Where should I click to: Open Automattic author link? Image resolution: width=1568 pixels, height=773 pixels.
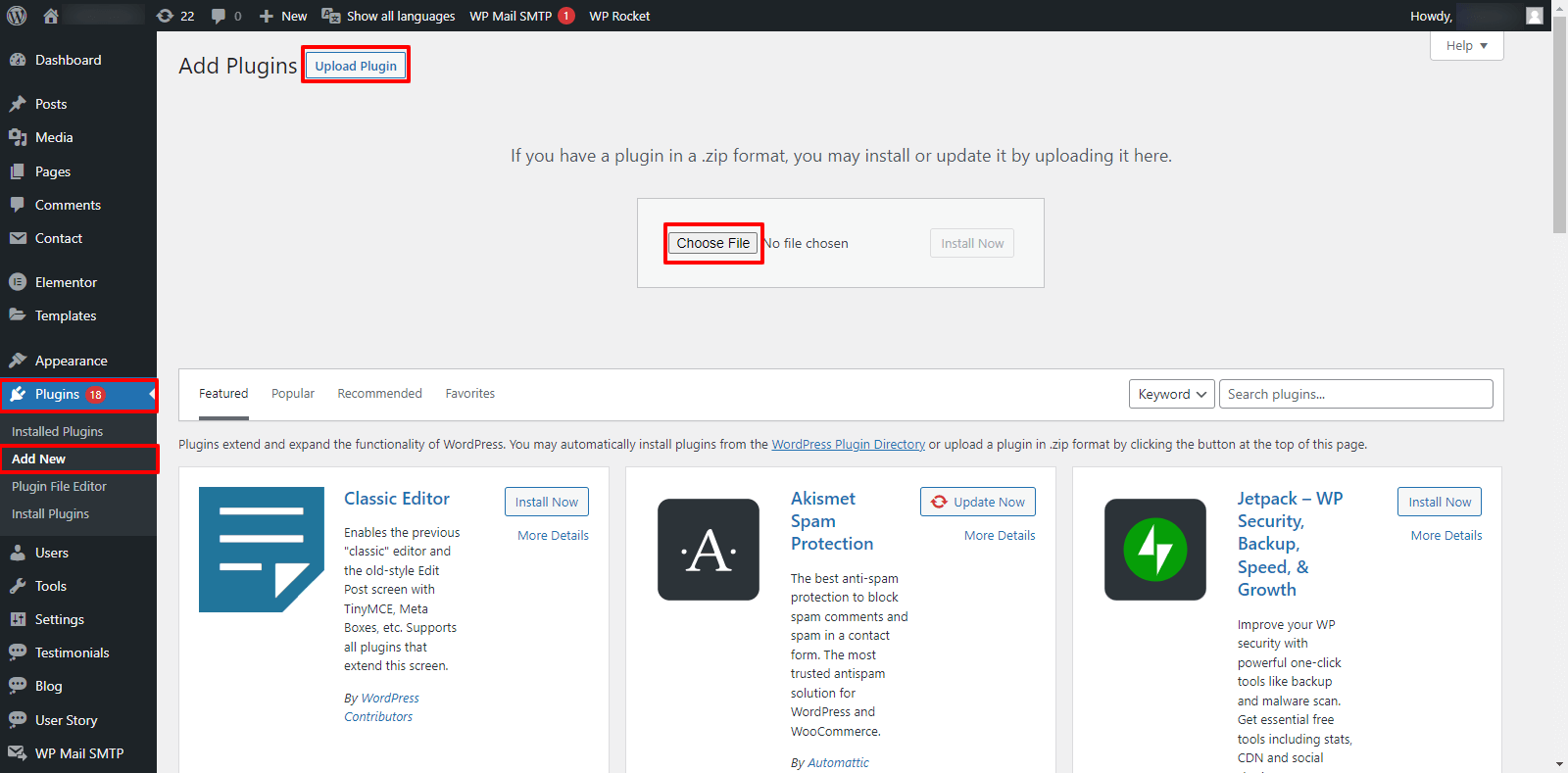838,762
